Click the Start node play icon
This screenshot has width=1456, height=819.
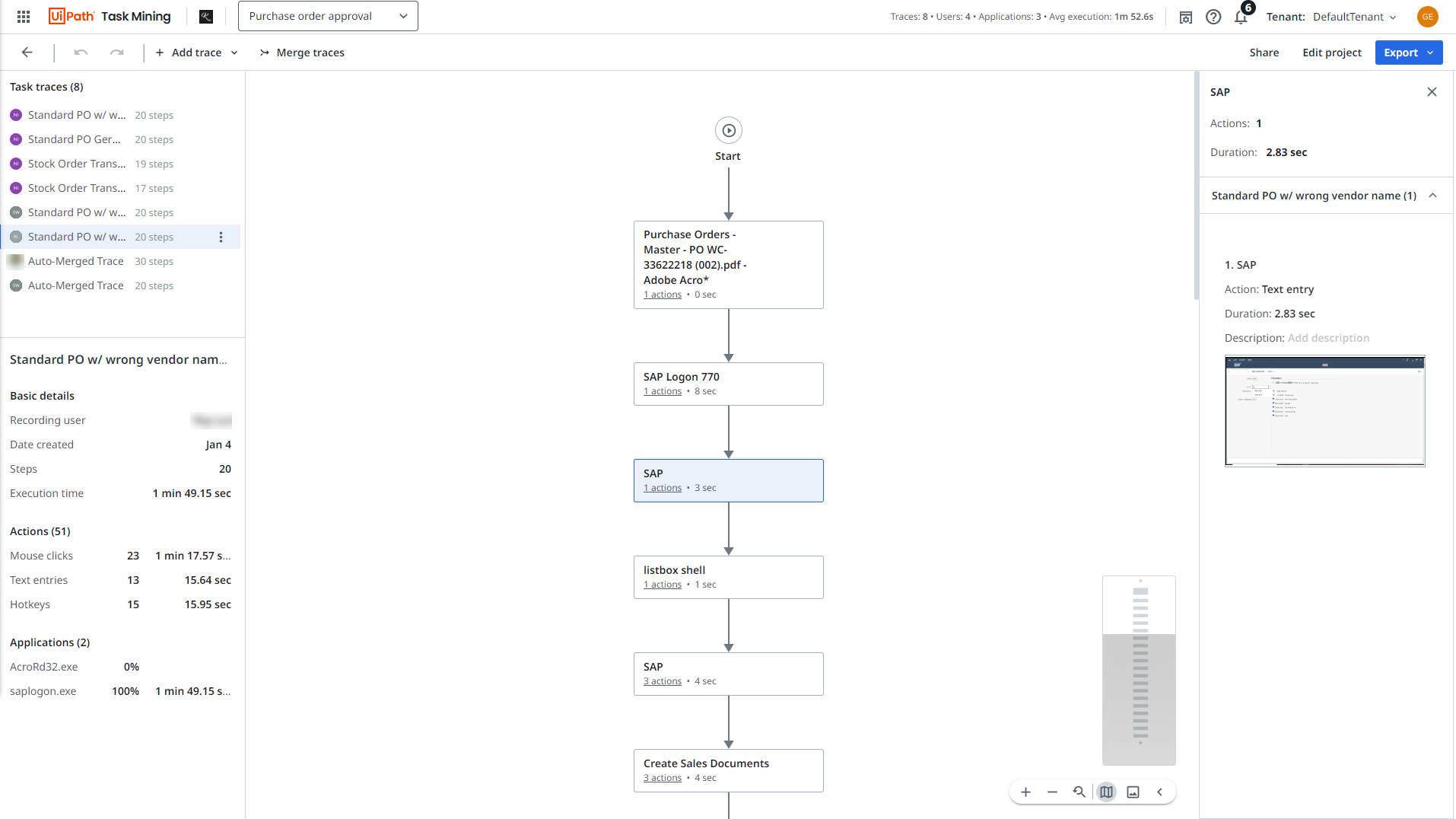coord(729,130)
